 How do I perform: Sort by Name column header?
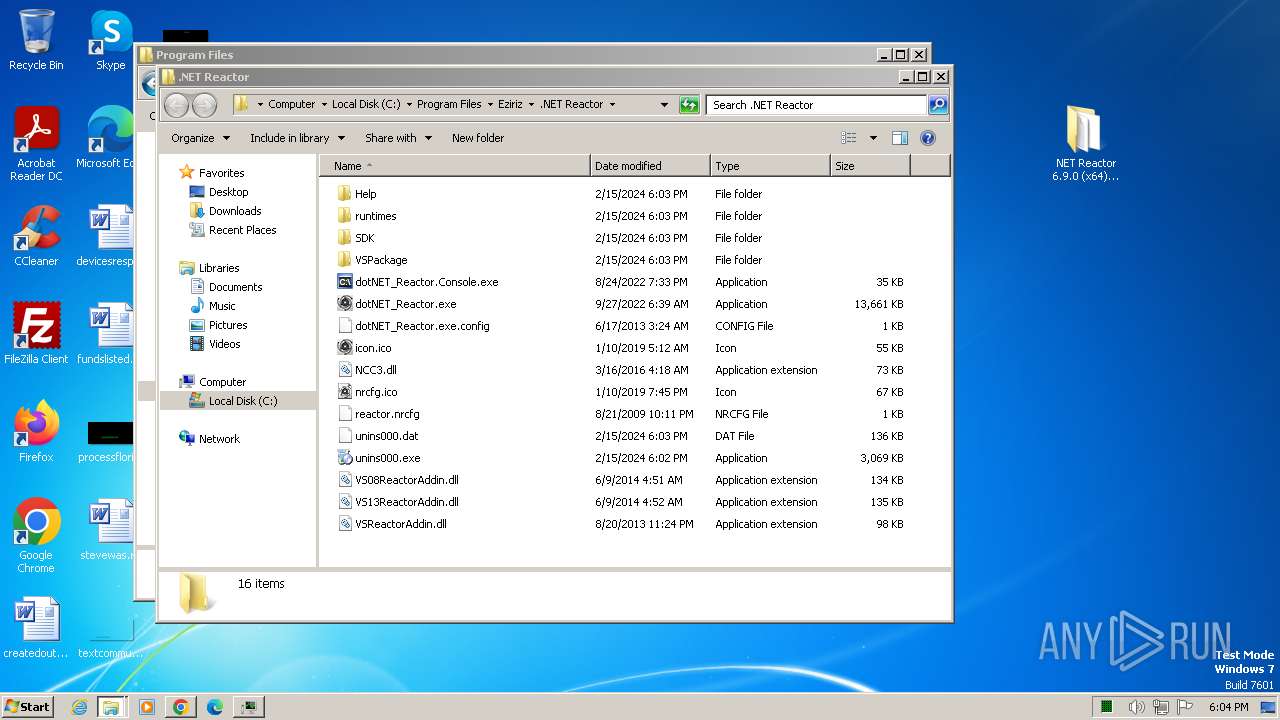click(x=455, y=166)
